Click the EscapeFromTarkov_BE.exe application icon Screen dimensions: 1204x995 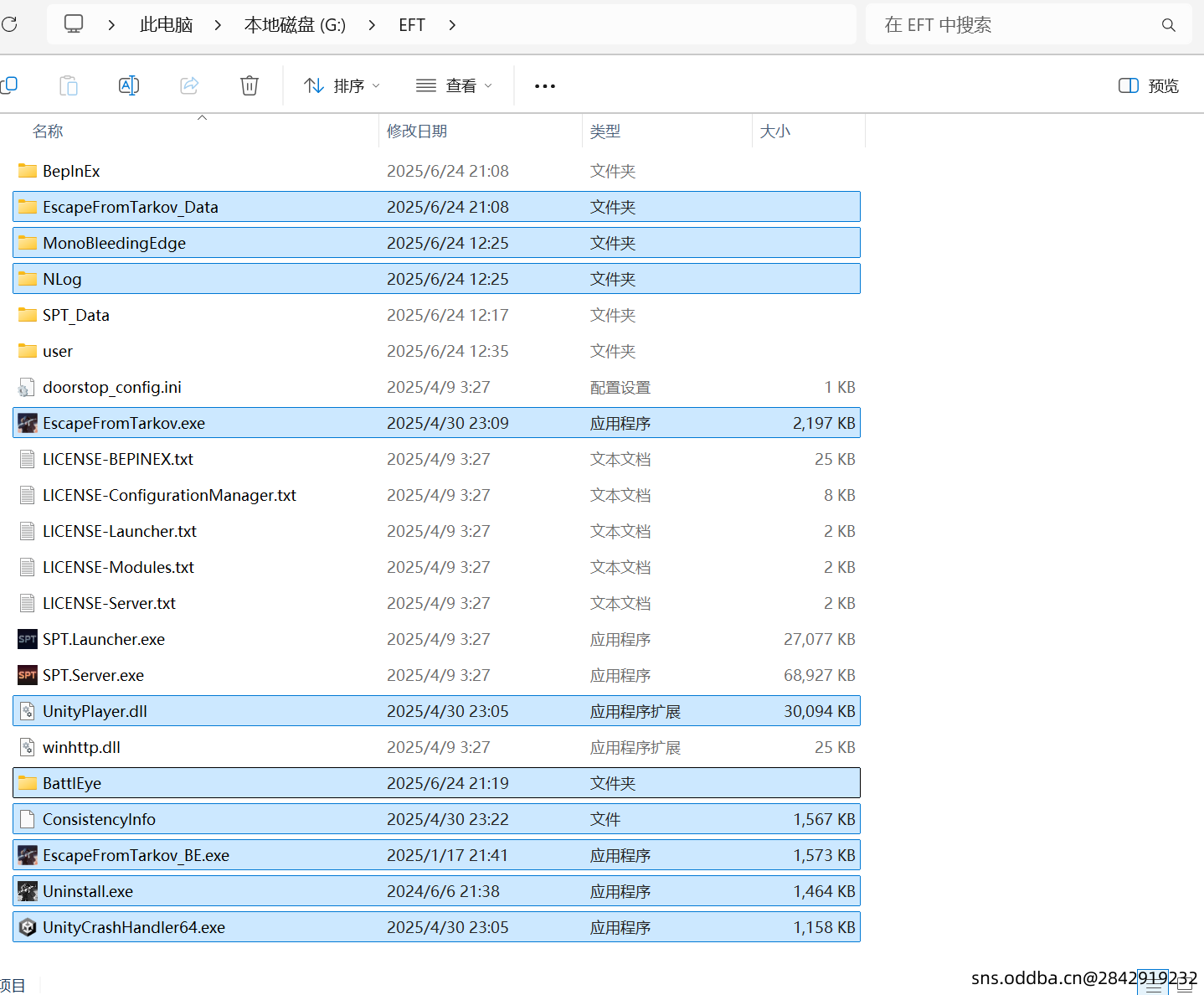(x=28, y=855)
